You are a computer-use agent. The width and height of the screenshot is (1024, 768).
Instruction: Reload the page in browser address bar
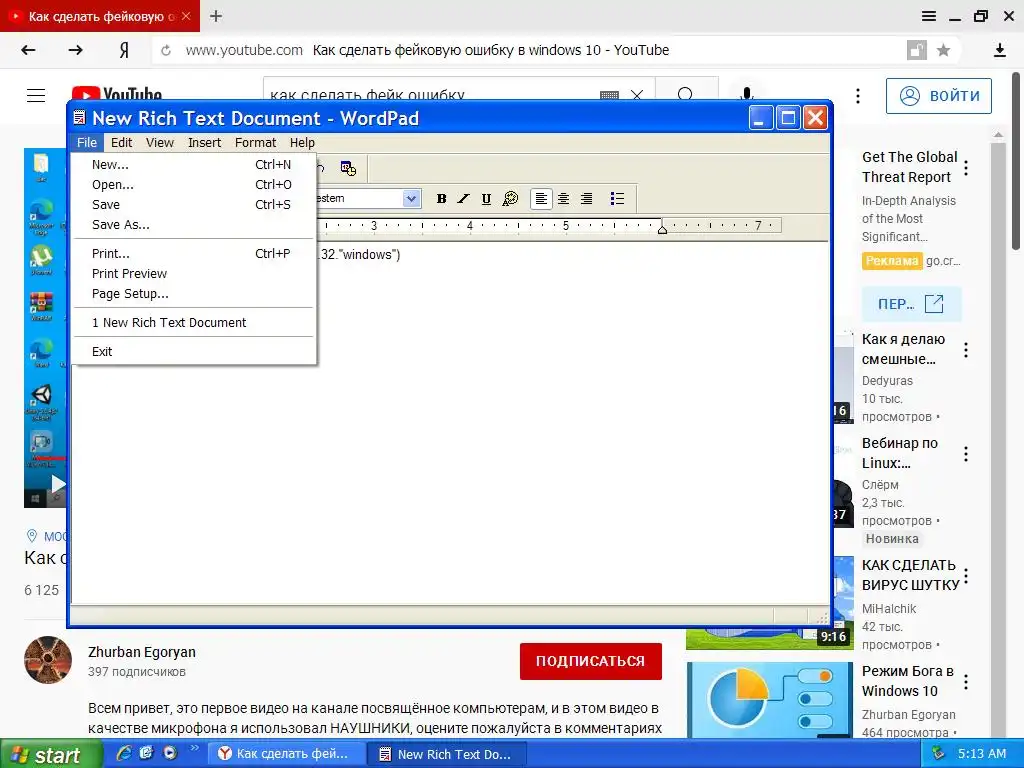[166, 50]
